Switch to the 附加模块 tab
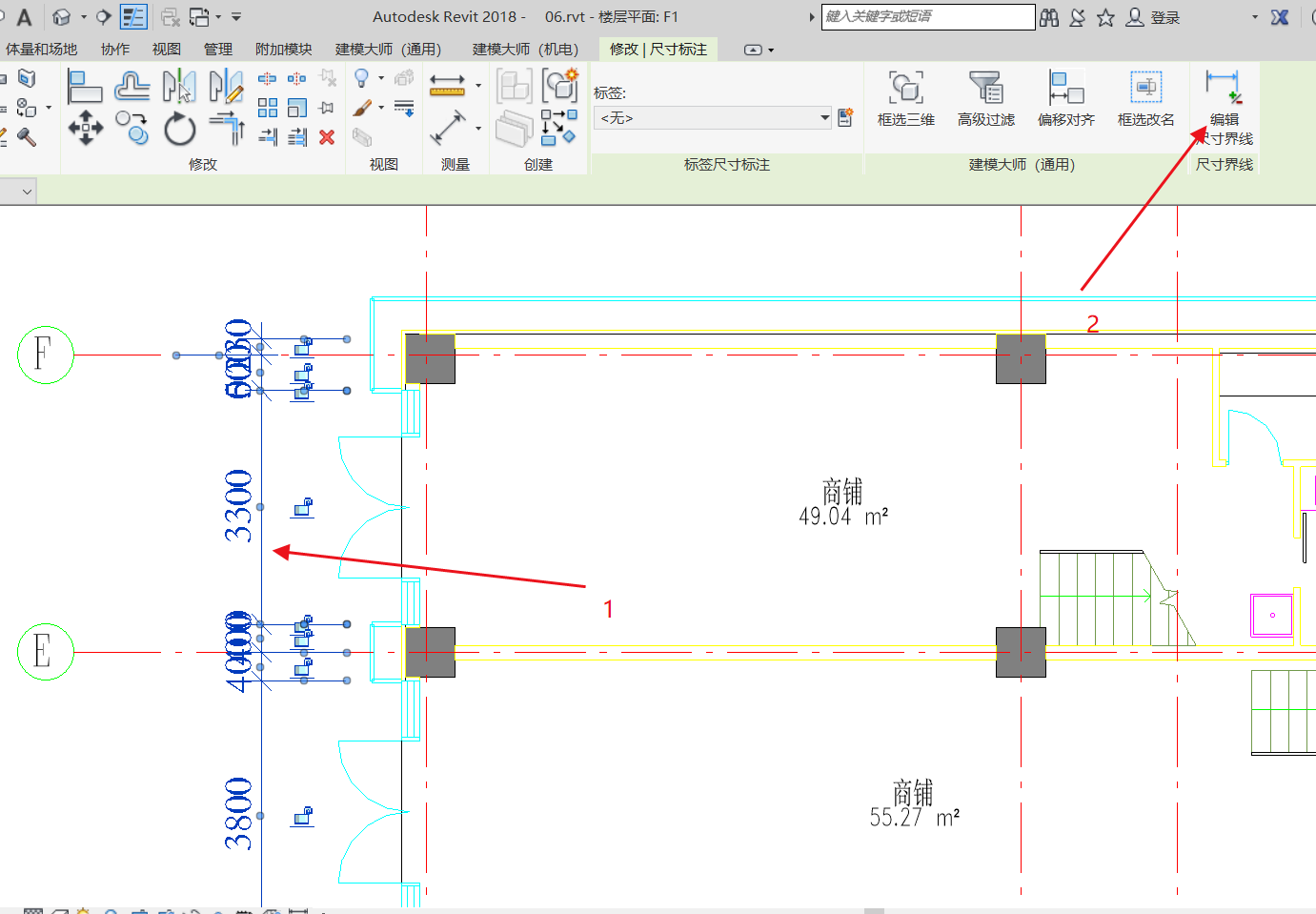Screen dimensions: 1316x914 [x=283, y=50]
